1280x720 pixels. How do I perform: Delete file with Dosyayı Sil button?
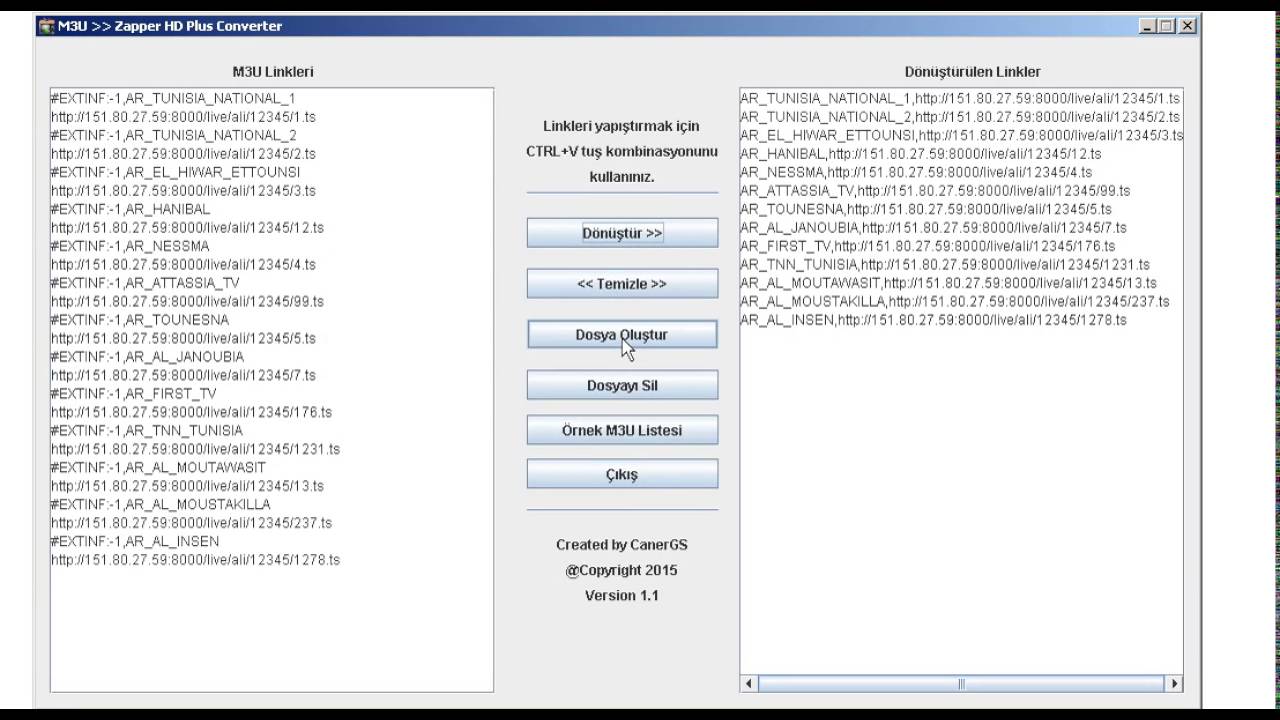tap(622, 386)
